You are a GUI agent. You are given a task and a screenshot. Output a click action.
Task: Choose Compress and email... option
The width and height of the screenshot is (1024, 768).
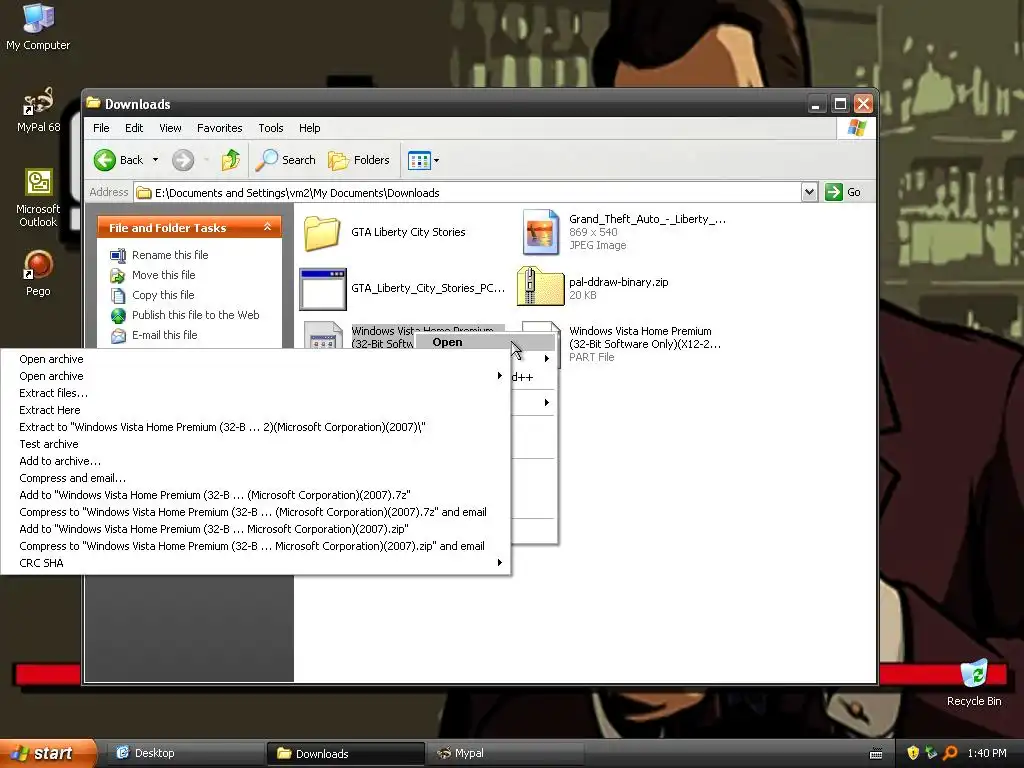255,477
